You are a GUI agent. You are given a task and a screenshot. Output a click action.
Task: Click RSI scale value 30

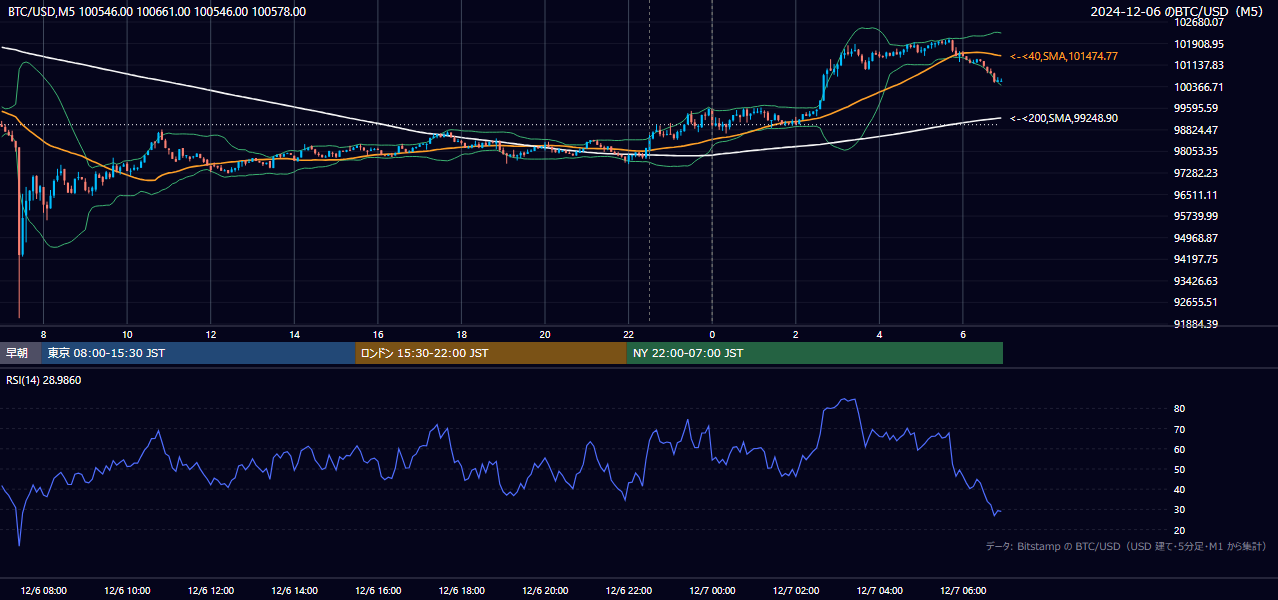[1180, 509]
